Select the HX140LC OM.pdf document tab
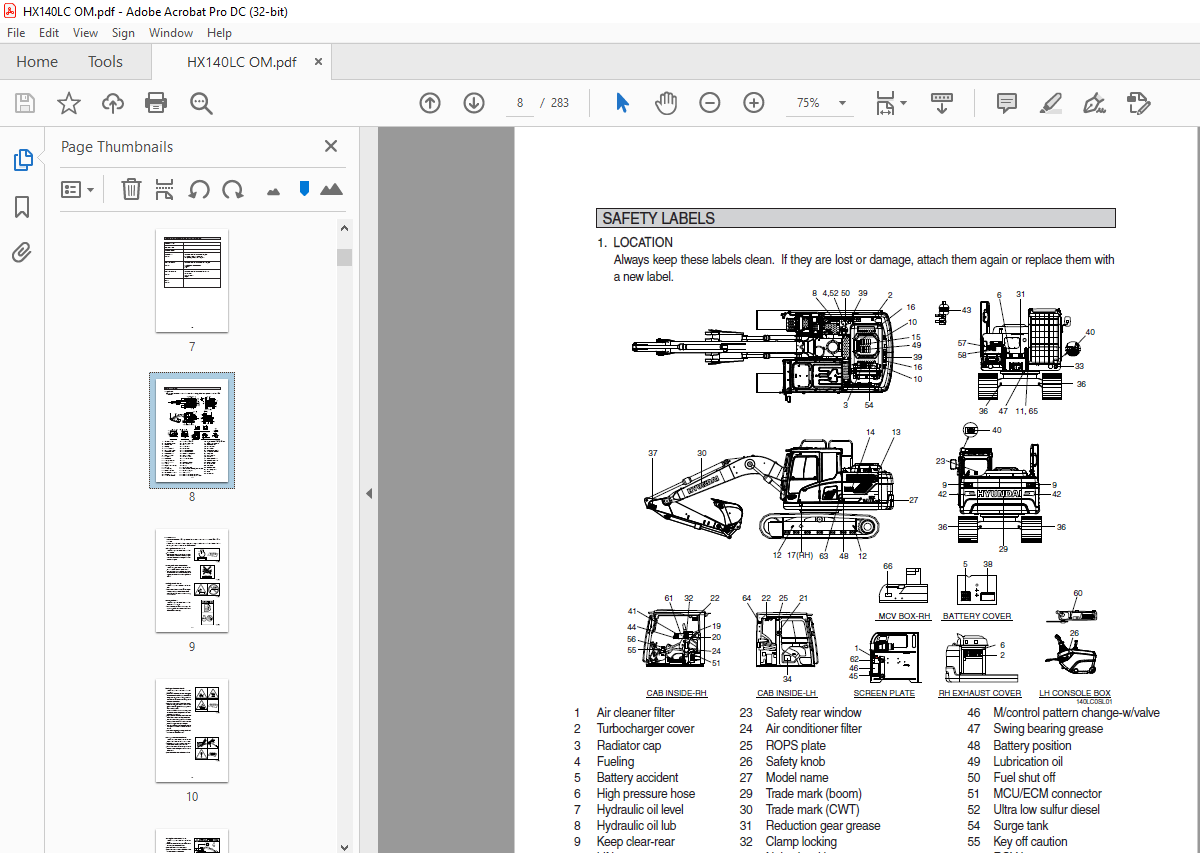The width and height of the screenshot is (1200, 853). click(241, 62)
